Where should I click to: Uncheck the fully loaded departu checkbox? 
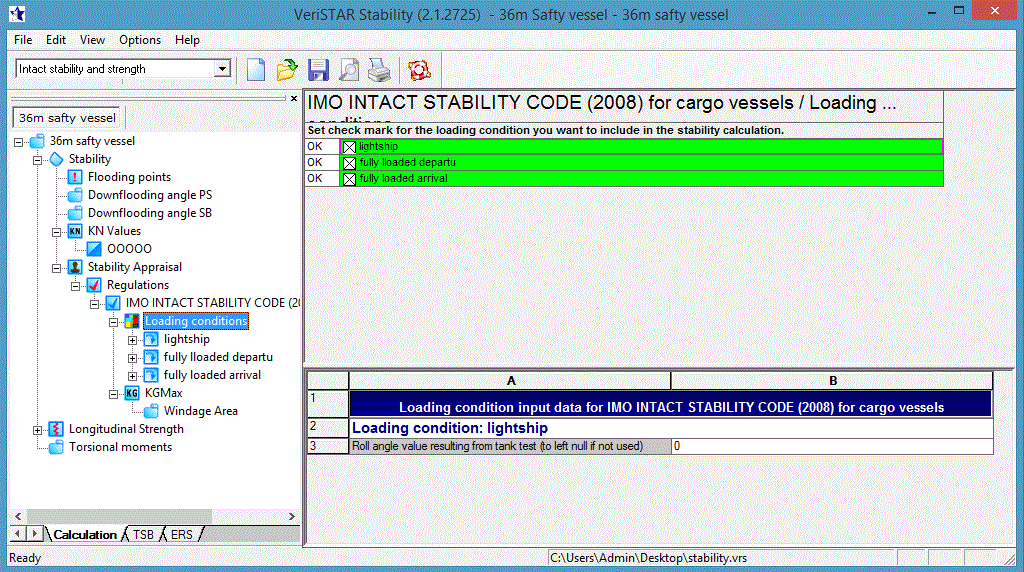349,163
